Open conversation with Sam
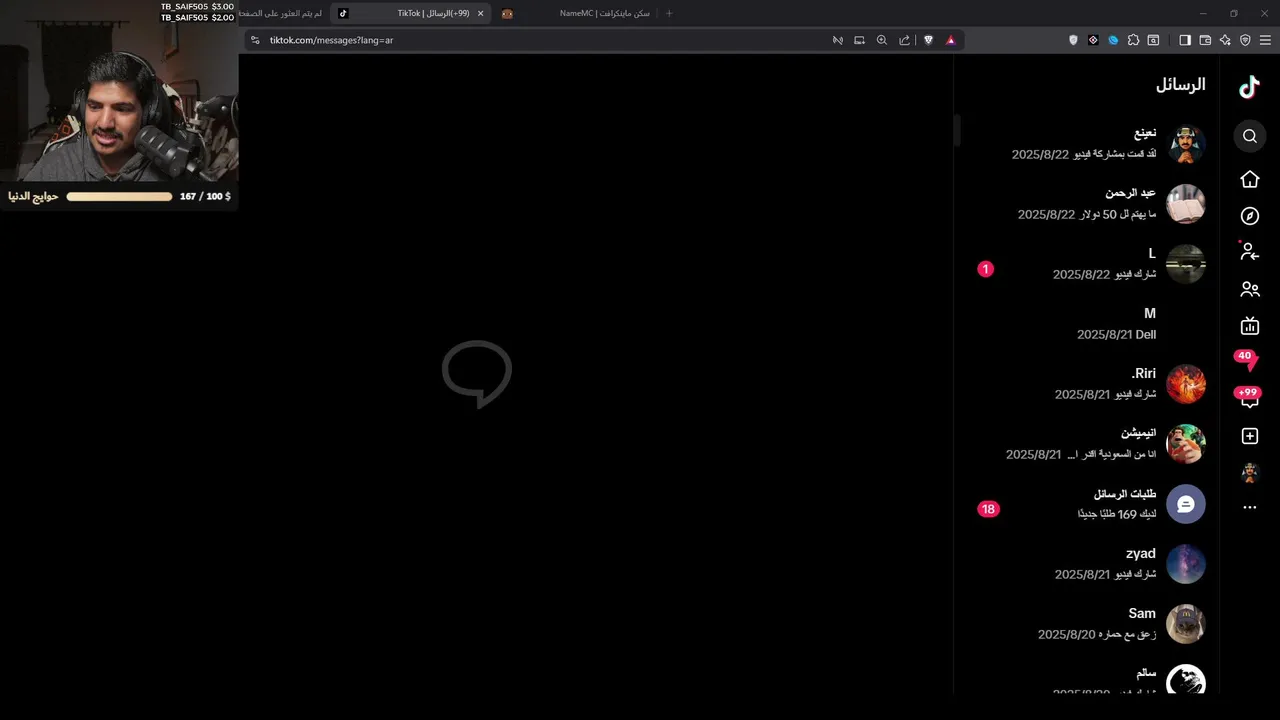Screen dimensions: 1280x720 [x=1086, y=624]
